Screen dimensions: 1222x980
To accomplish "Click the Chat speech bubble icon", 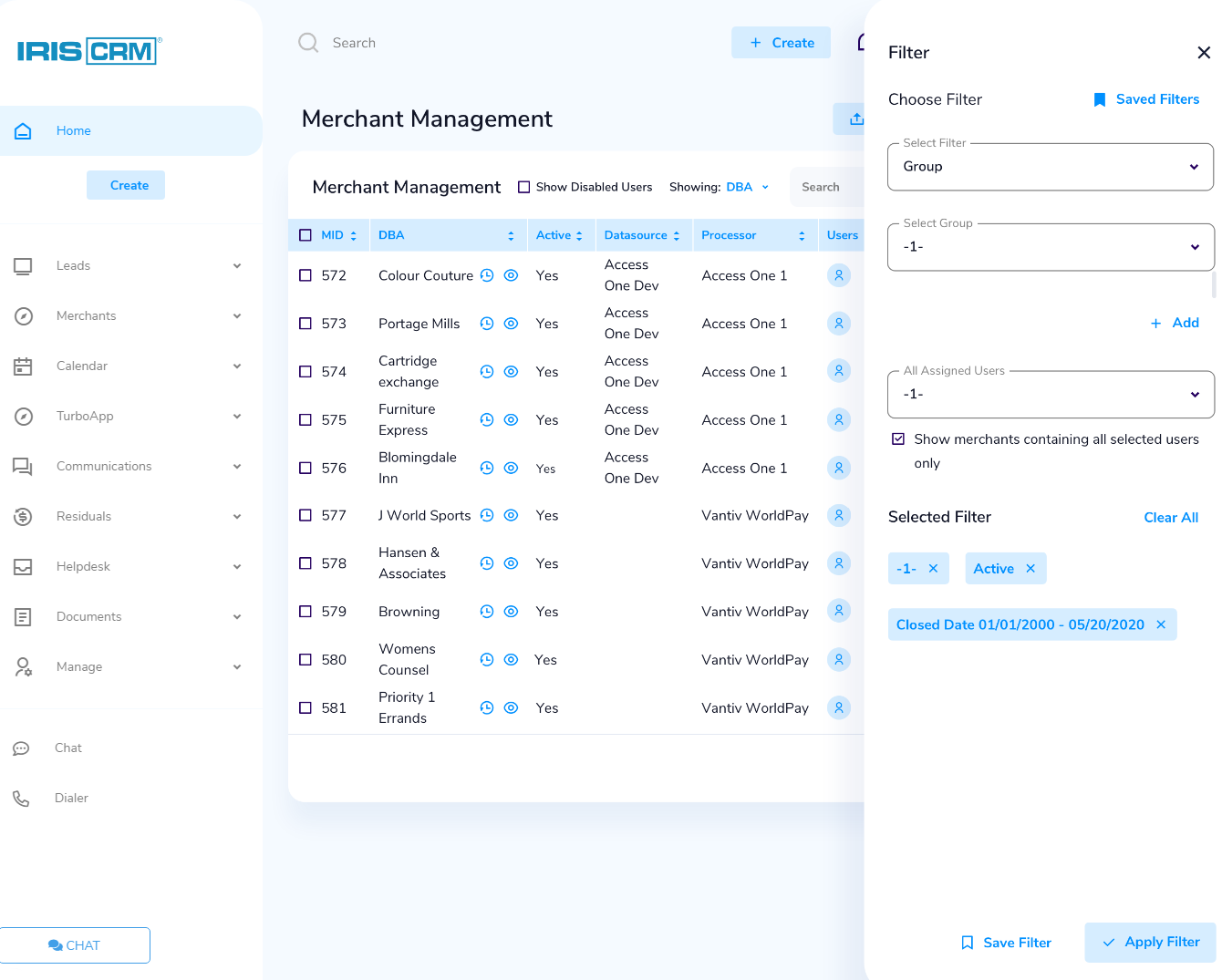I will 21,748.
